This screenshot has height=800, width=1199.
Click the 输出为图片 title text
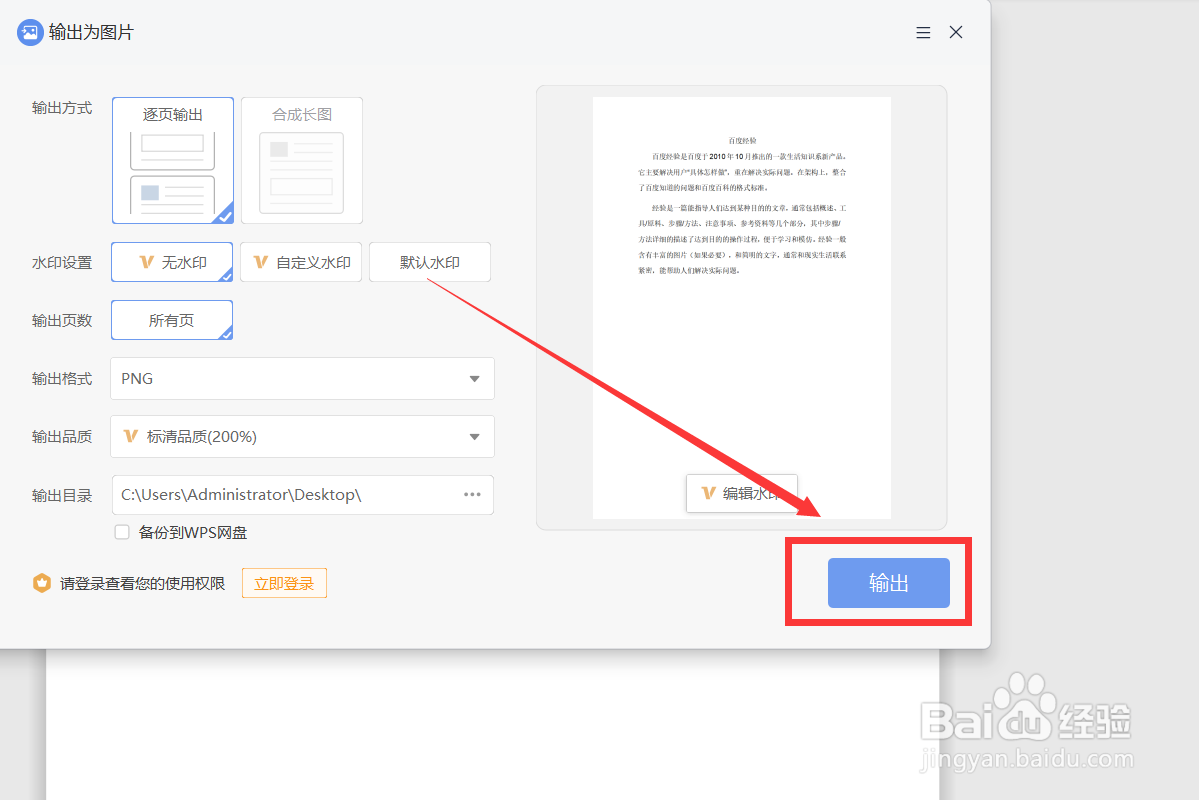point(91,32)
